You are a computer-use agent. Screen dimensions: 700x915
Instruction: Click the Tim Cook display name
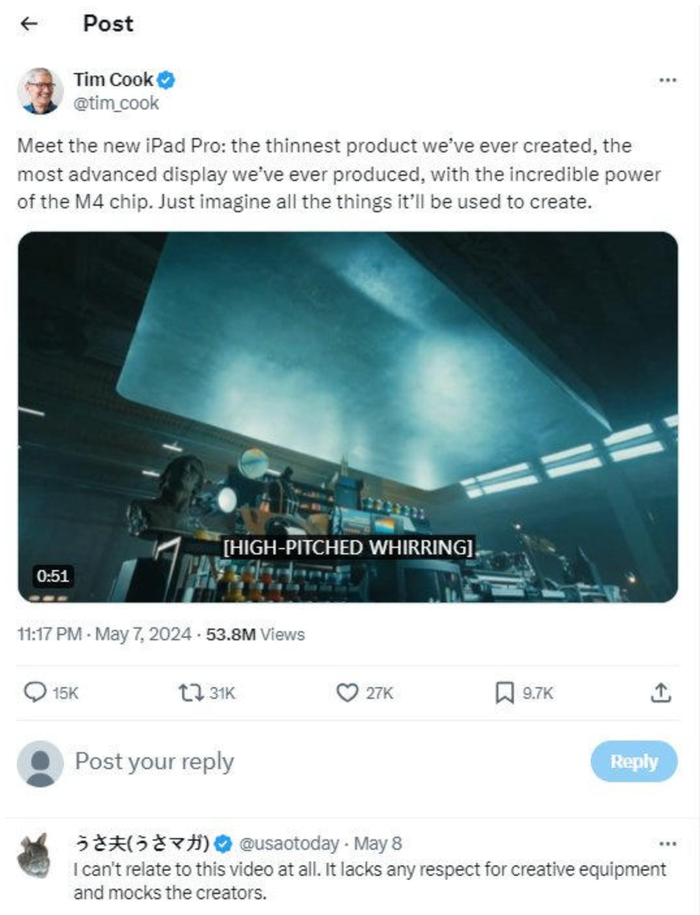coord(113,80)
